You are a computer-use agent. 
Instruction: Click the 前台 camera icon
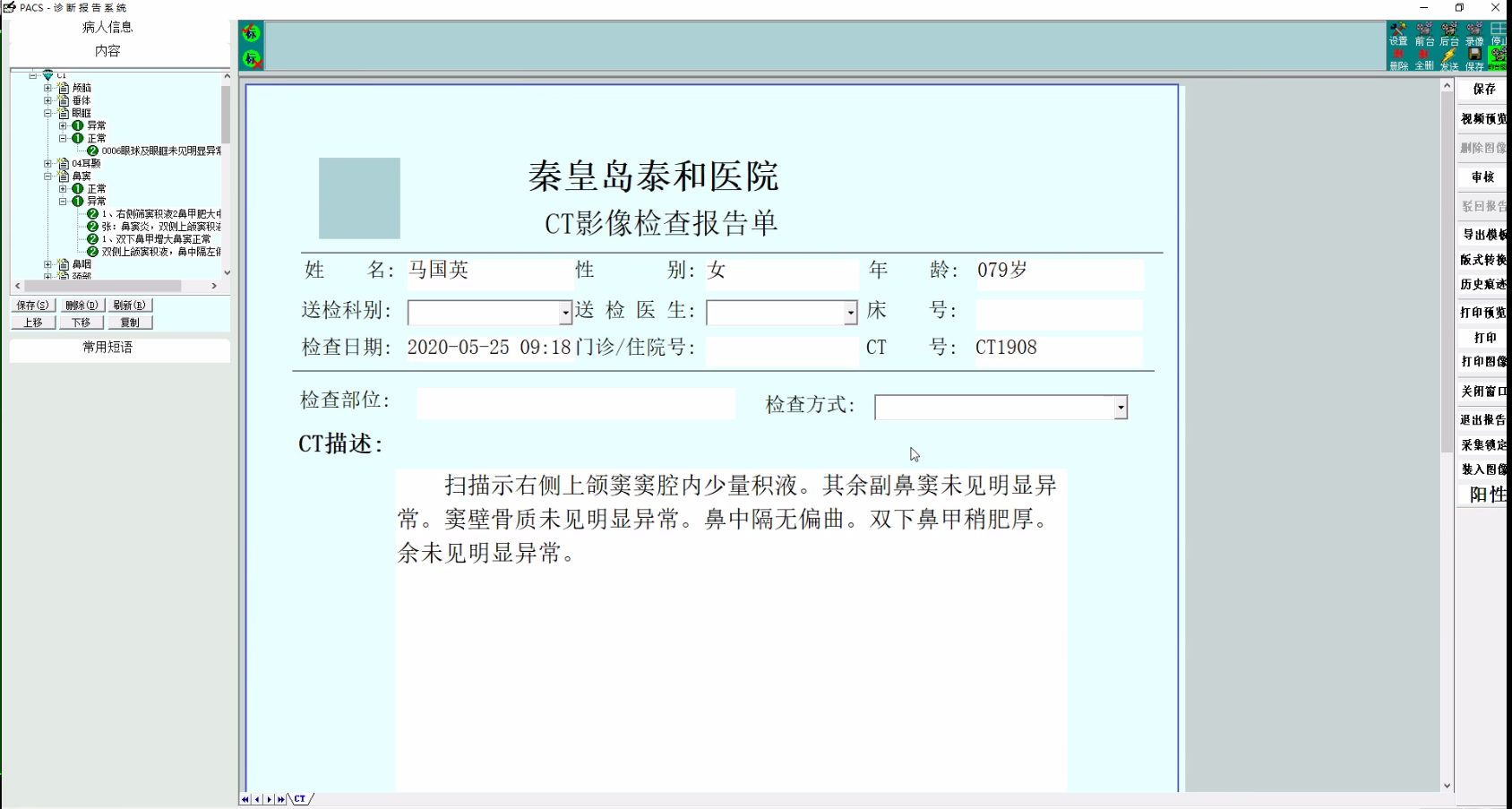click(1424, 34)
